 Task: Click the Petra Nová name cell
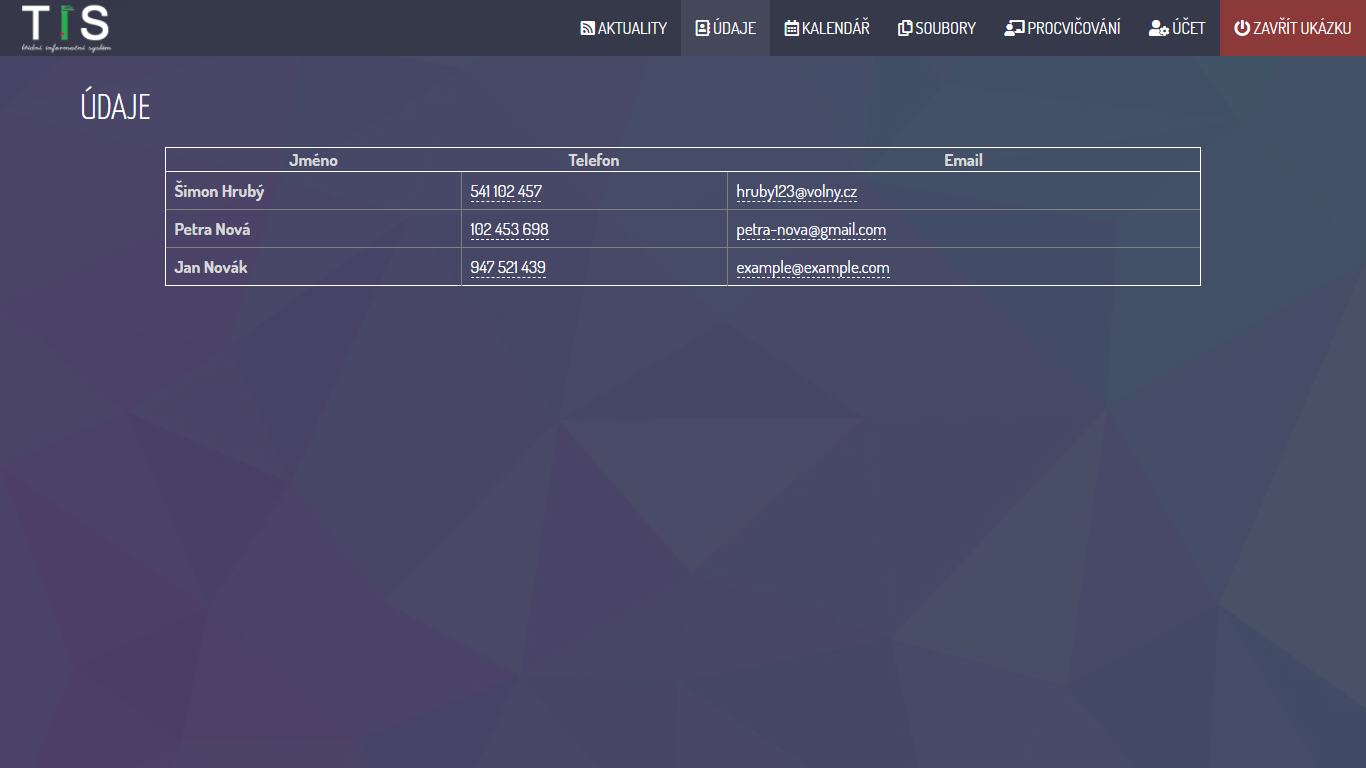pos(212,229)
